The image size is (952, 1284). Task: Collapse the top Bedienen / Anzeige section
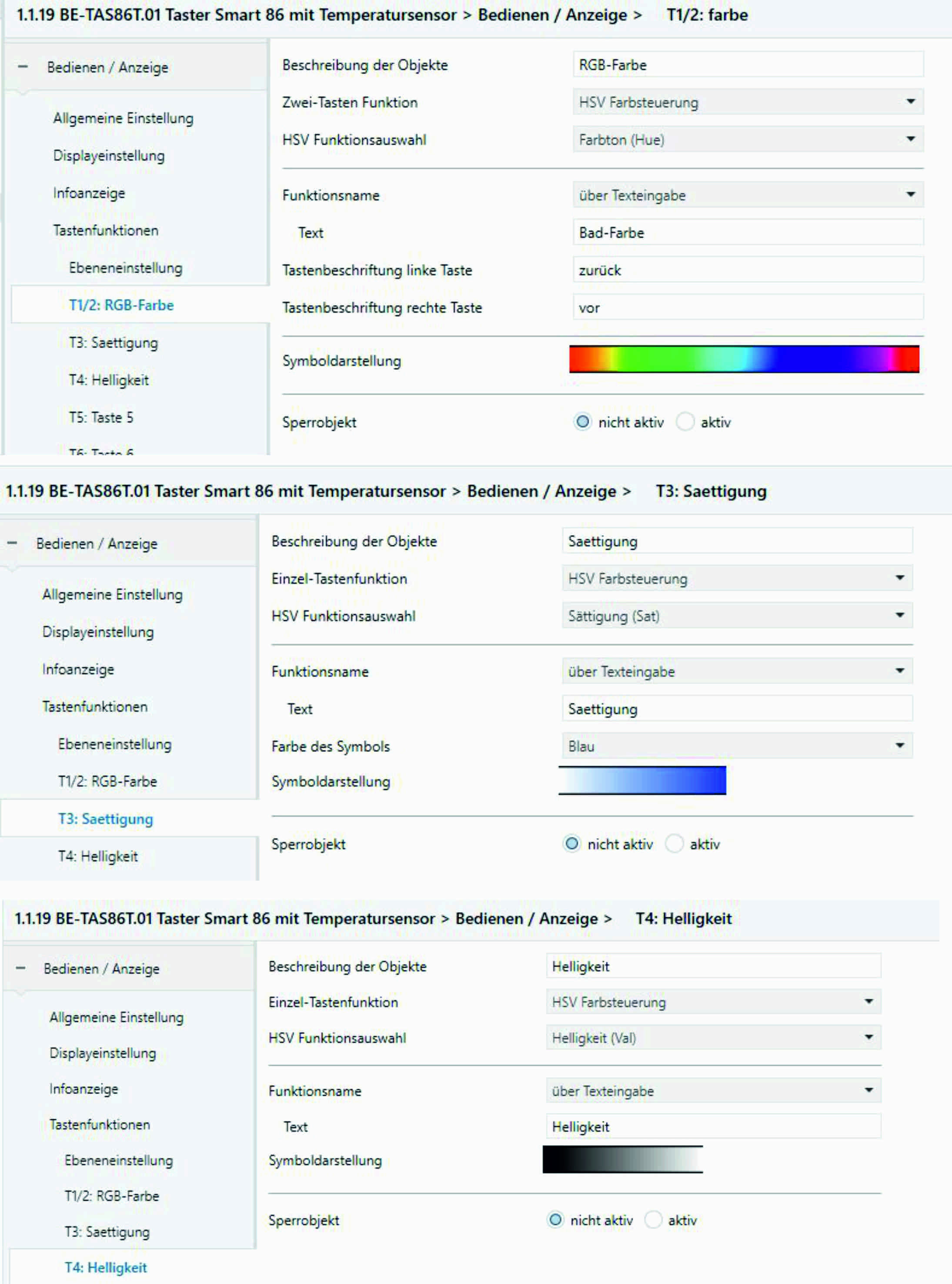click(x=23, y=67)
